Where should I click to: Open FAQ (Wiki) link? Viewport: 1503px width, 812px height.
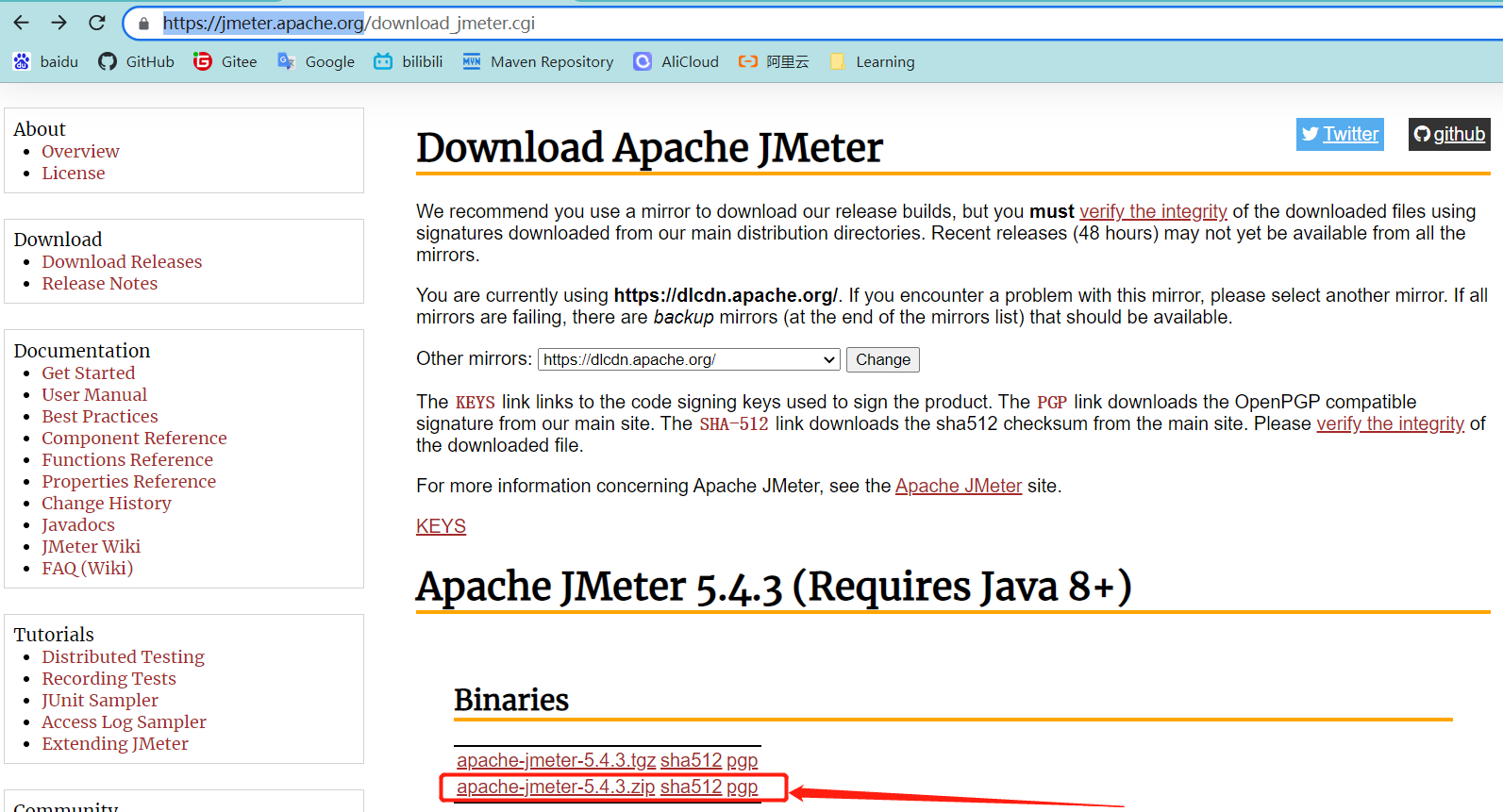[x=88, y=568]
